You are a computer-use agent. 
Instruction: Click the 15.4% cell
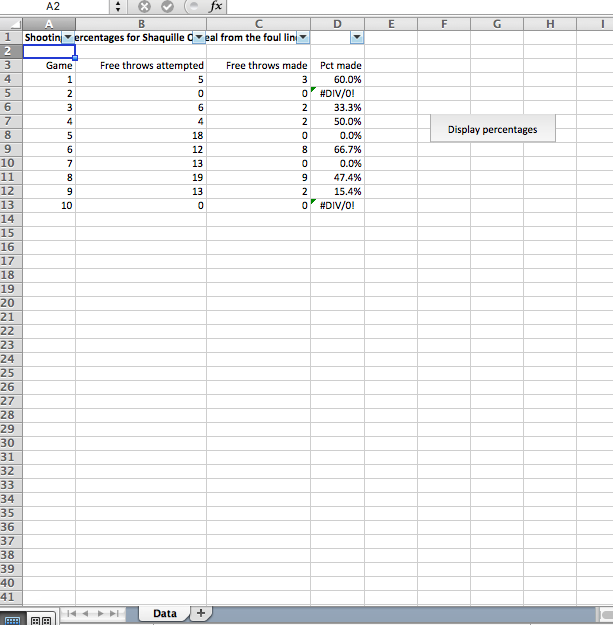(x=337, y=191)
